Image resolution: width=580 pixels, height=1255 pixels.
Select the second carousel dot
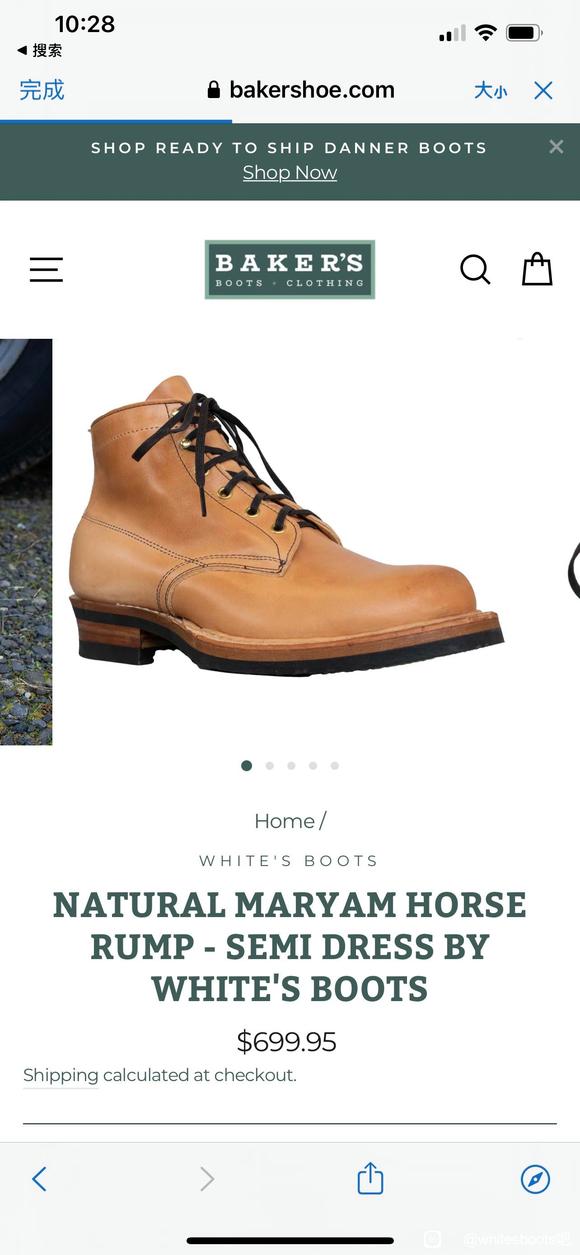tap(269, 766)
